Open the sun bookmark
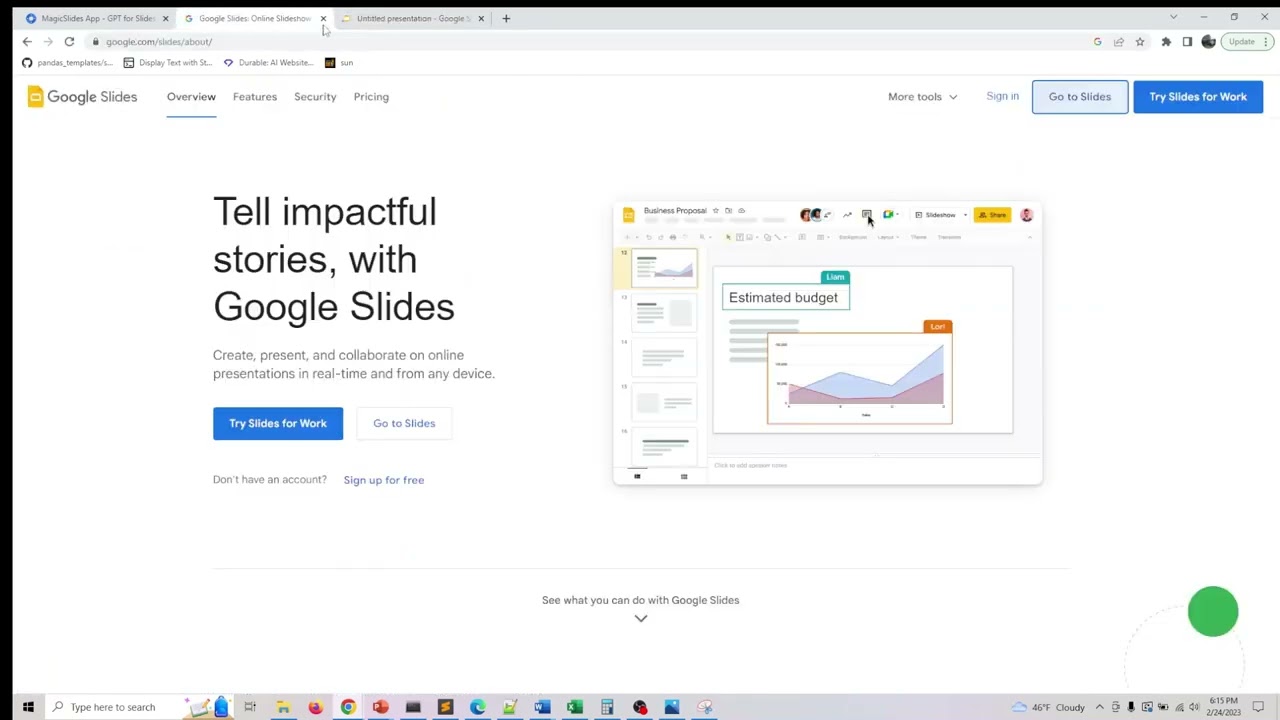The image size is (1280, 720). (x=339, y=63)
